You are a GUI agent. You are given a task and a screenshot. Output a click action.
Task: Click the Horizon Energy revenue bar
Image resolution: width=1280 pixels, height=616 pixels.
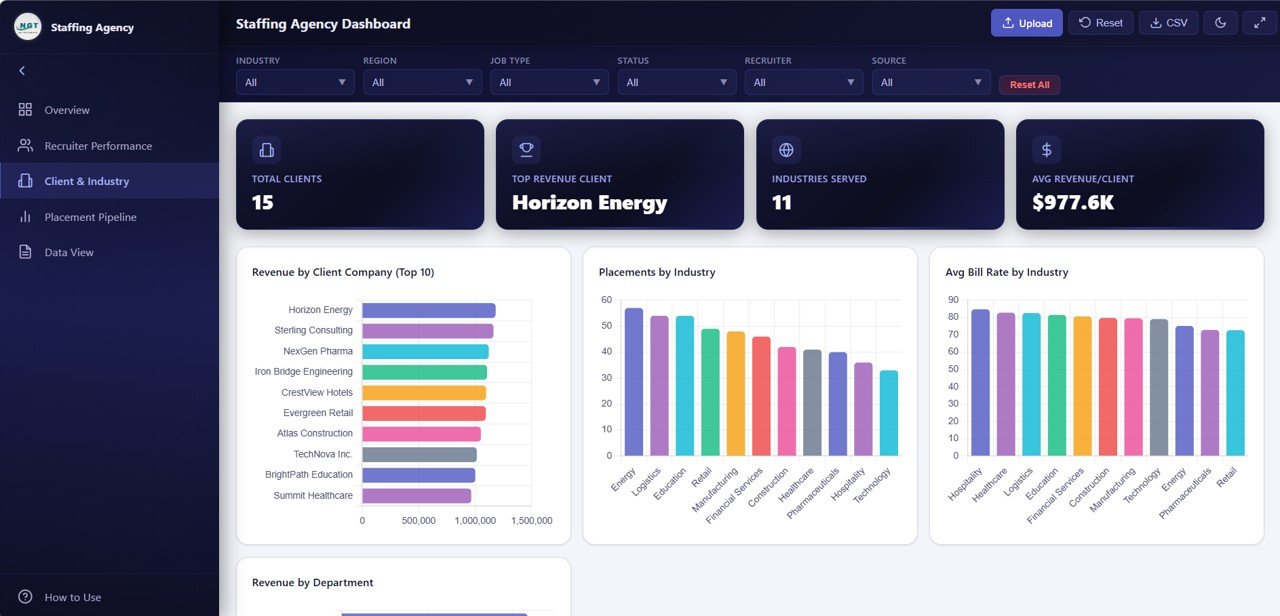pyautogui.click(x=428, y=309)
